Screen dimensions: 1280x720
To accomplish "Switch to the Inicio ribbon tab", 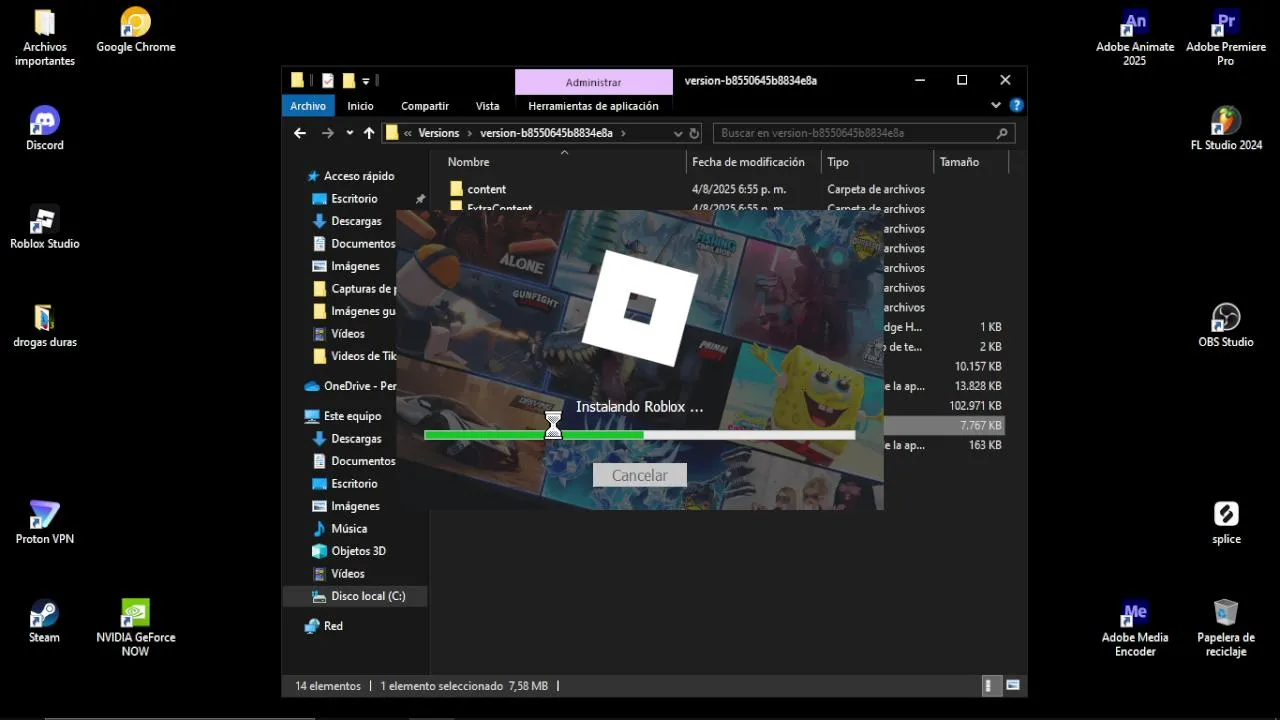I will pos(360,106).
